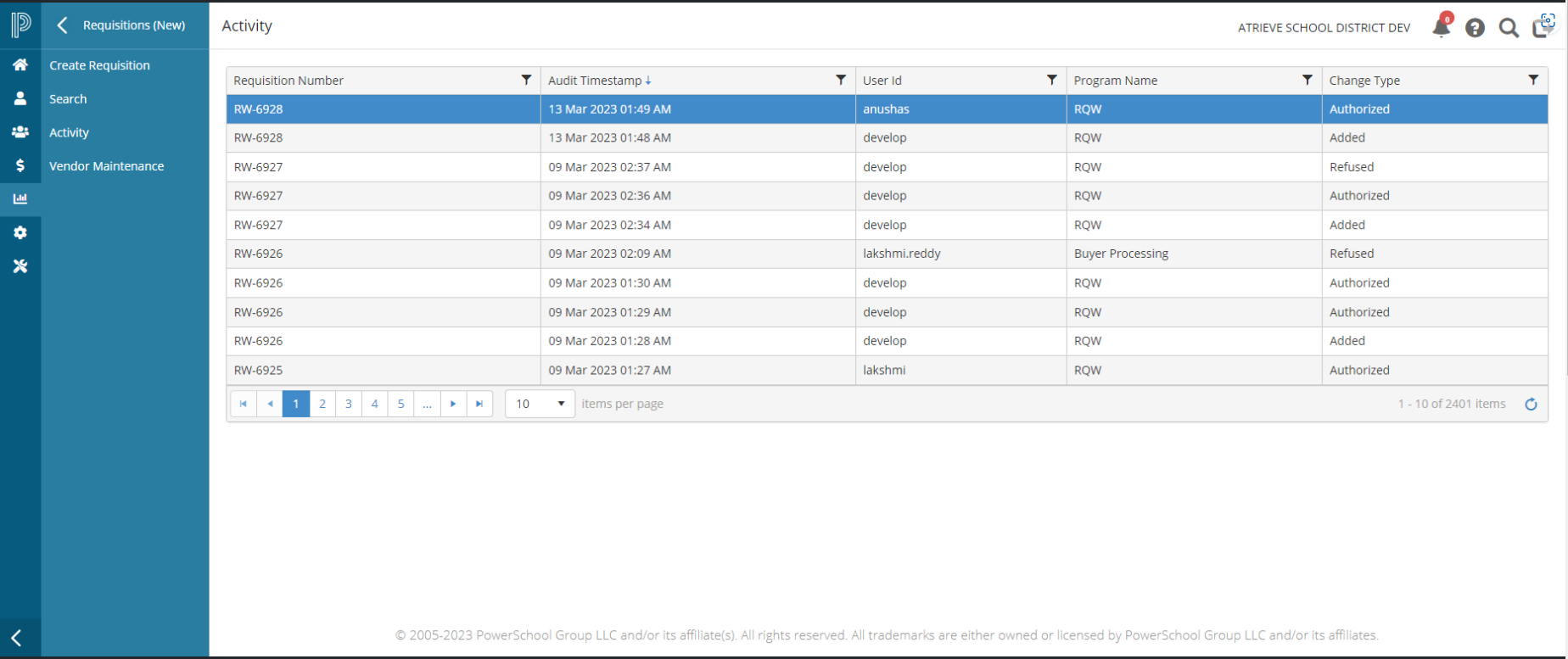Collapse the sidebar with bottom-left arrow
Image resolution: width=1568 pixels, height=659 pixels.
coord(16,638)
